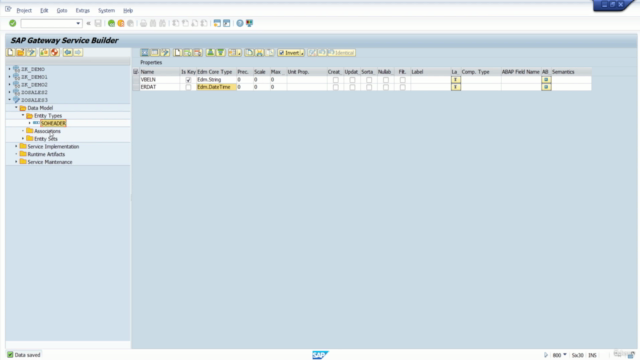The width and height of the screenshot is (640, 360).
Task: Click the Print icon in standard toolbar
Action: click(143, 23)
